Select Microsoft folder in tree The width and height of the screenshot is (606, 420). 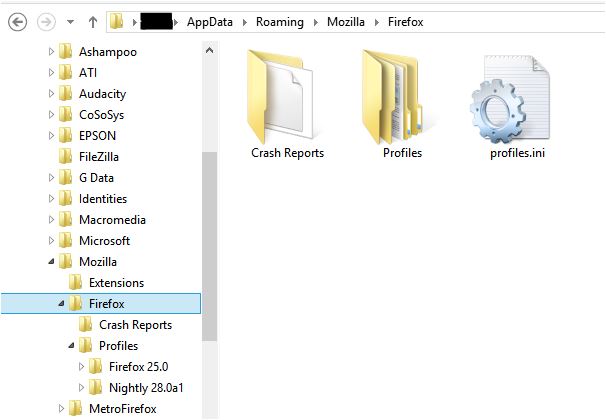tap(104, 241)
